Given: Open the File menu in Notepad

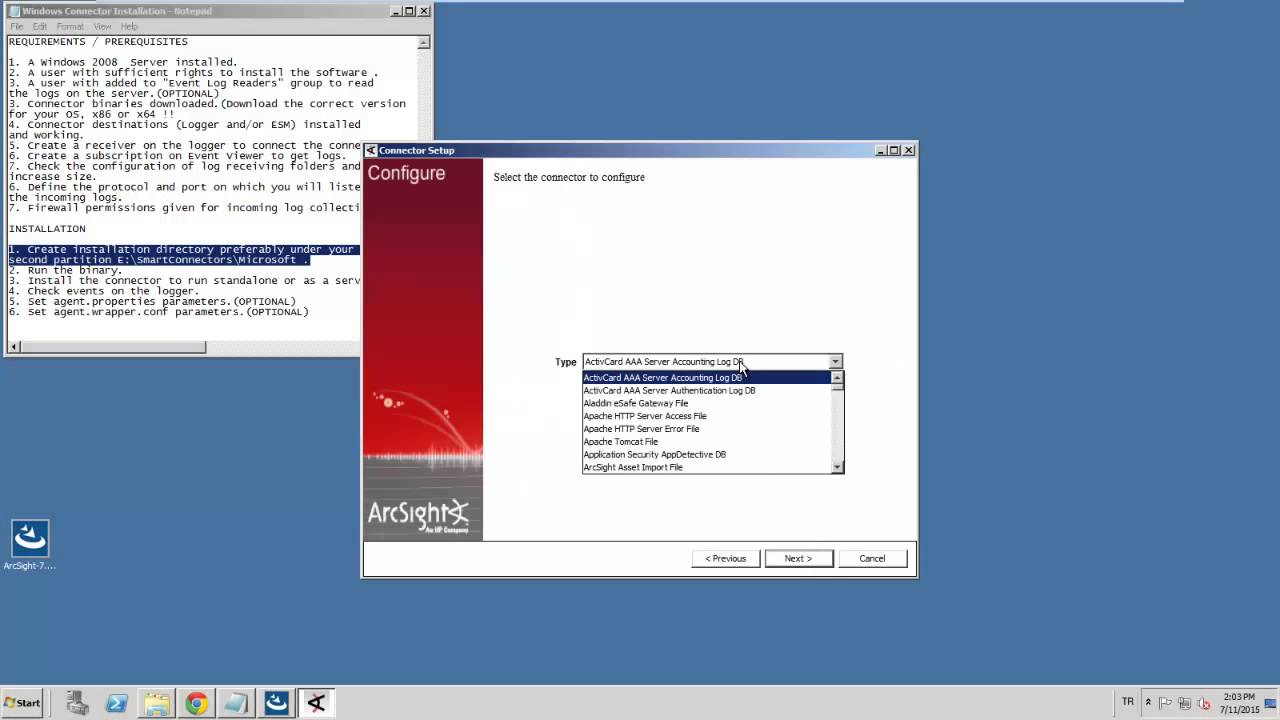Looking at the screenshot, I should pos(16,26).
